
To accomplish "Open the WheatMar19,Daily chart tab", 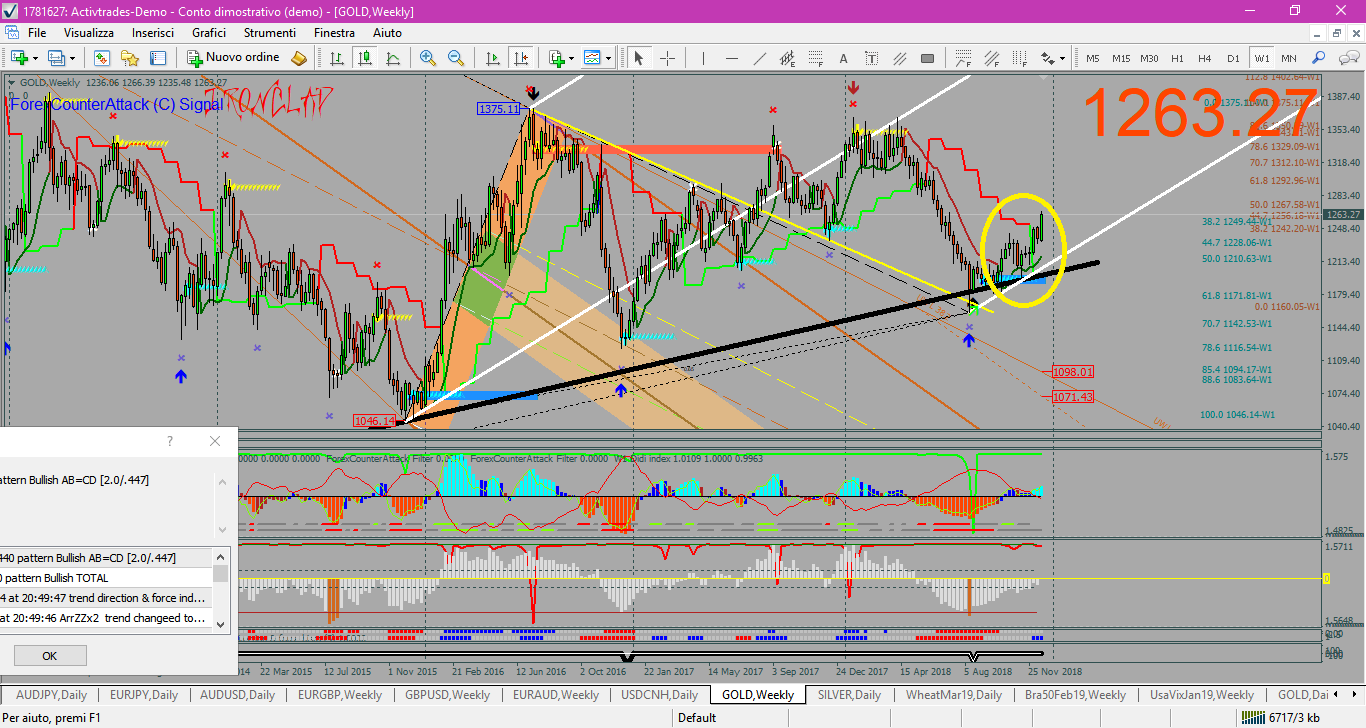I will pos(954,694).
